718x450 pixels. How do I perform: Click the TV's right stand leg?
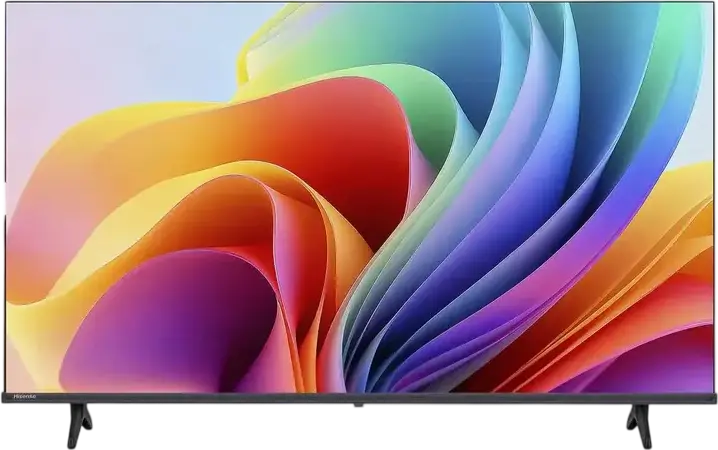tap(639, 426)
